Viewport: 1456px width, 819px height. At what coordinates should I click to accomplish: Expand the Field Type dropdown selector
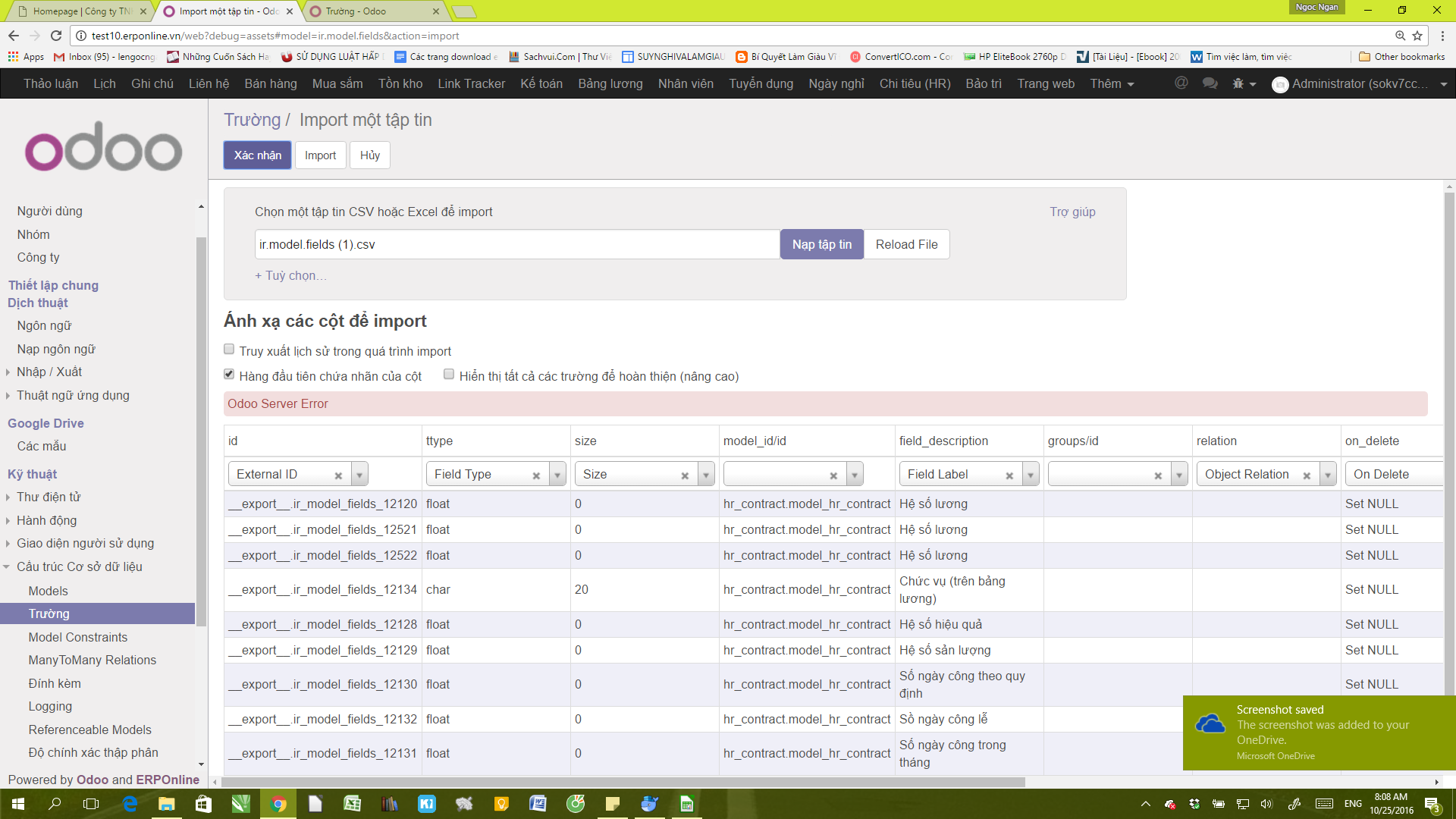[559, 474]
